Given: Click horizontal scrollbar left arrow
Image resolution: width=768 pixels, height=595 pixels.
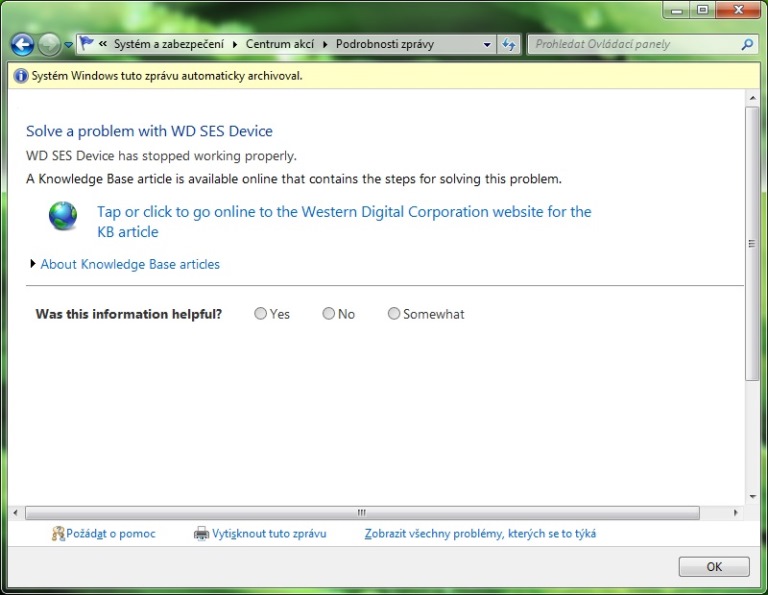Looking at the screenshot, I should pyautogui.click(x=15, y=513).
